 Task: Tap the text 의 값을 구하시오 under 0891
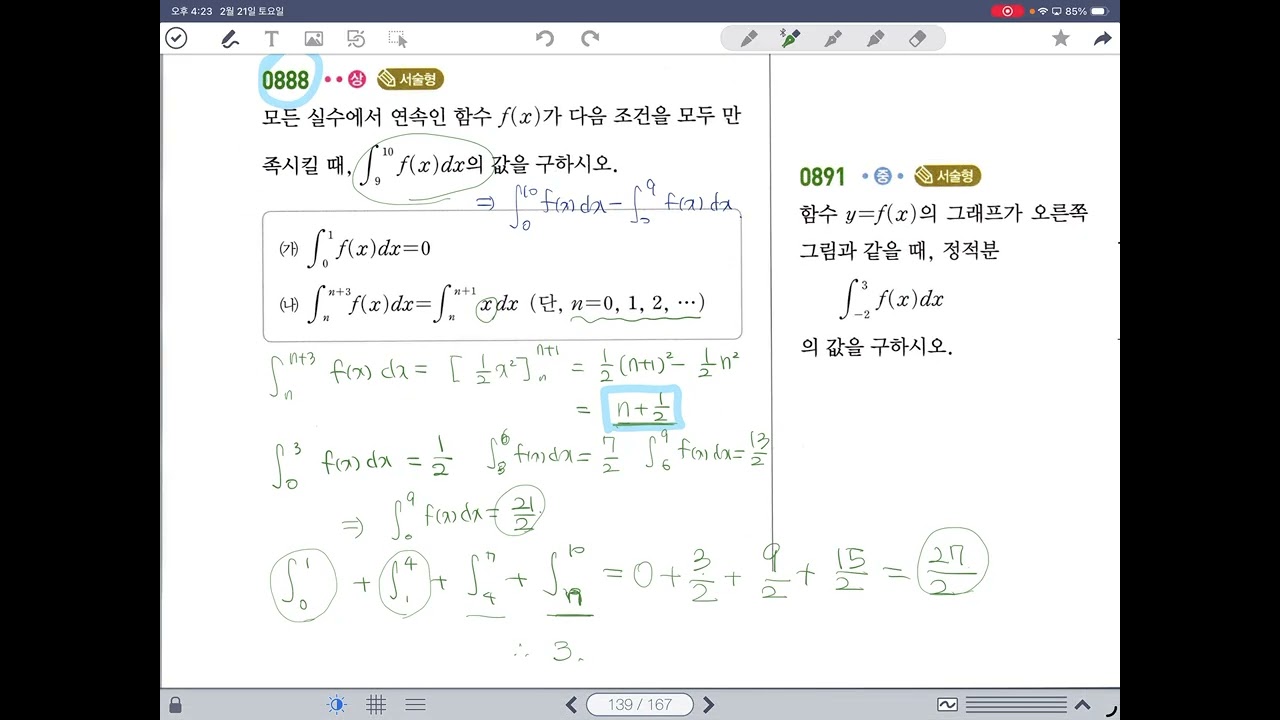click(876, 348)
